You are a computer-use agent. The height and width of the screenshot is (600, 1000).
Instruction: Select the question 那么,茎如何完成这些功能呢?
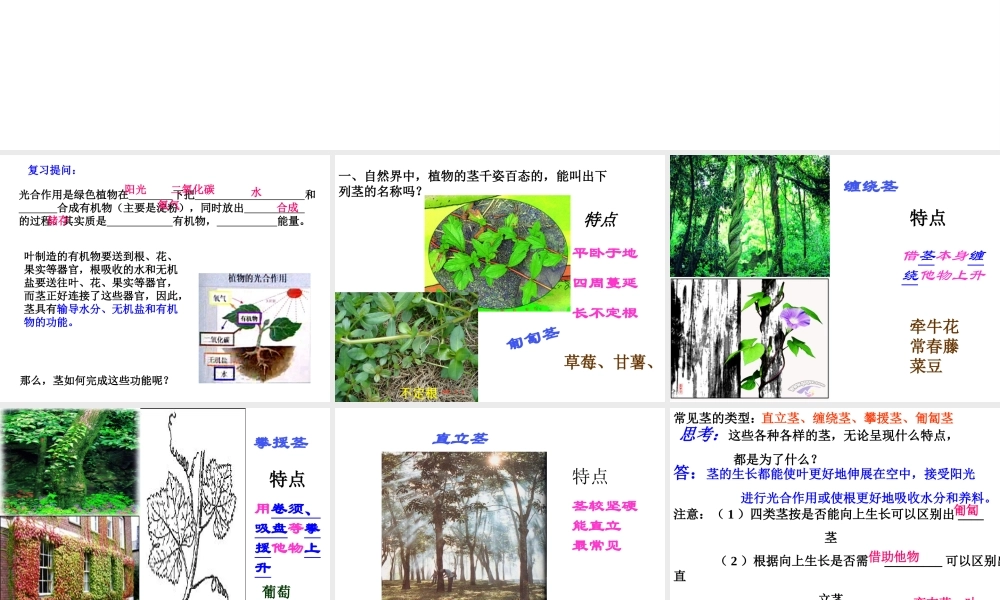94,381
